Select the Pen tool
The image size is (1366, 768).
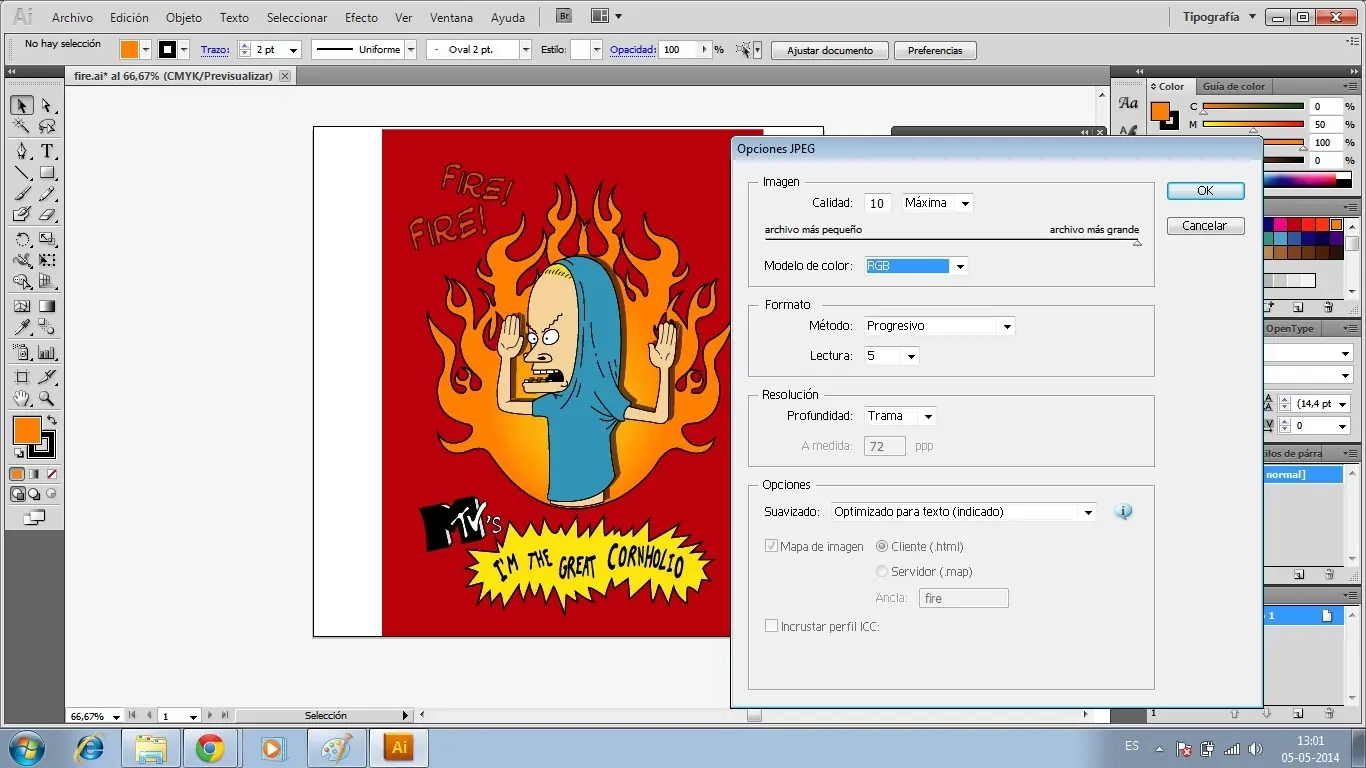tap(22, 151)
